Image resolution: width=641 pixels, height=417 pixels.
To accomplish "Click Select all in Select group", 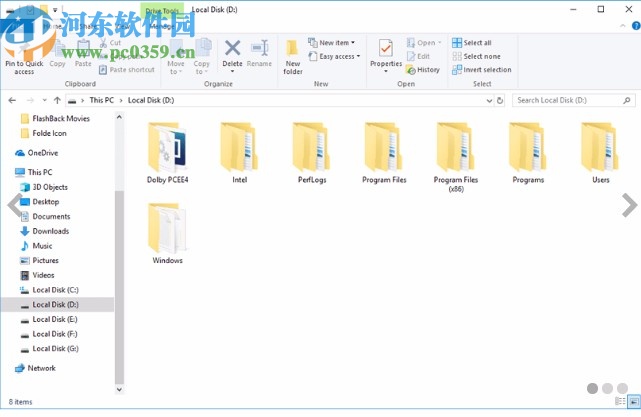I will [472, 43].
